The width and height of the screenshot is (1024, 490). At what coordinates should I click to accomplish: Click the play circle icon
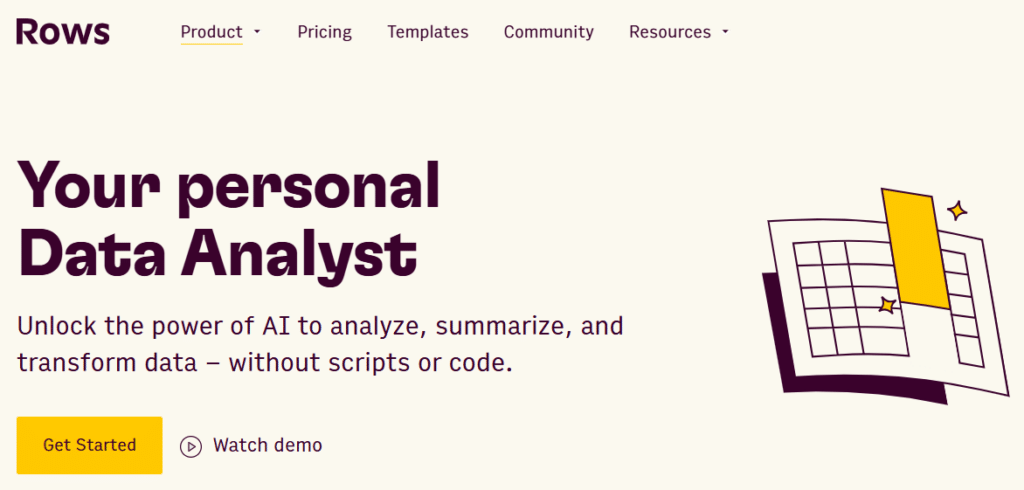tap(191, 446)
